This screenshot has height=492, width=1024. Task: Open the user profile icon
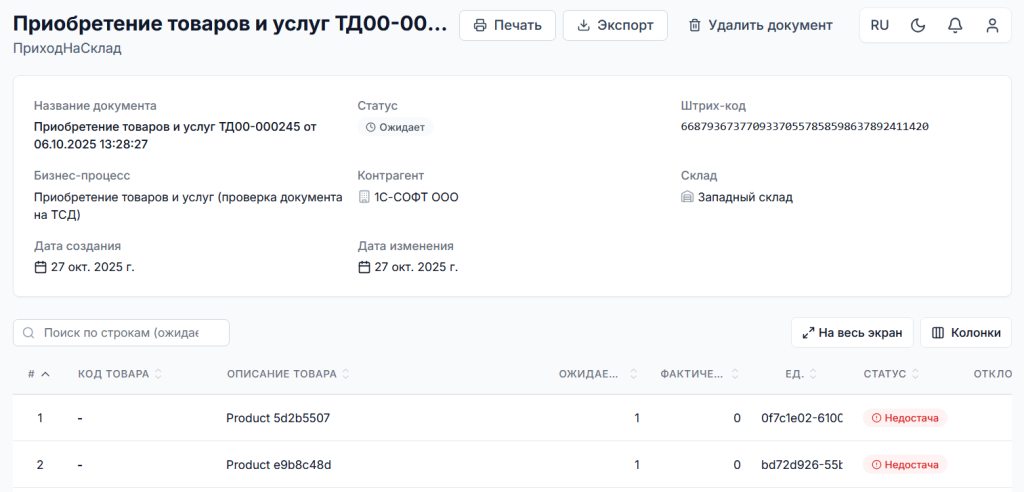coord(992,25)
